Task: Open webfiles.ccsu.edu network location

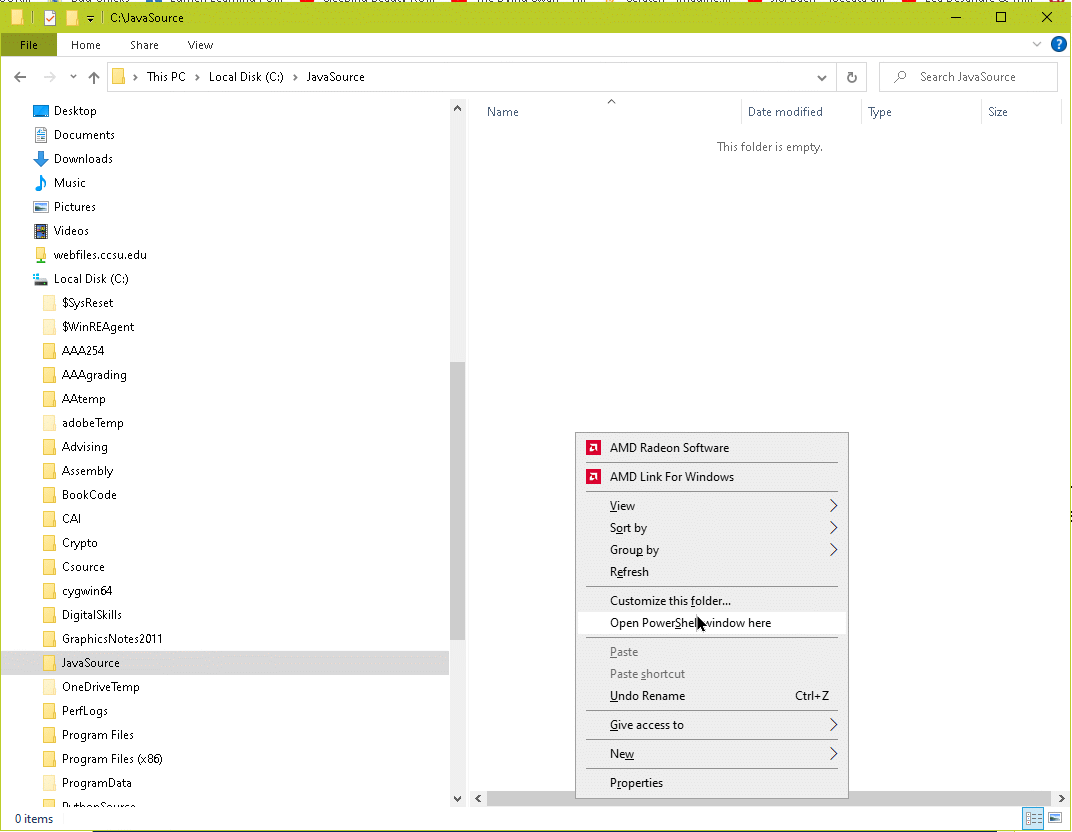Action: click(x=100, y=255)
